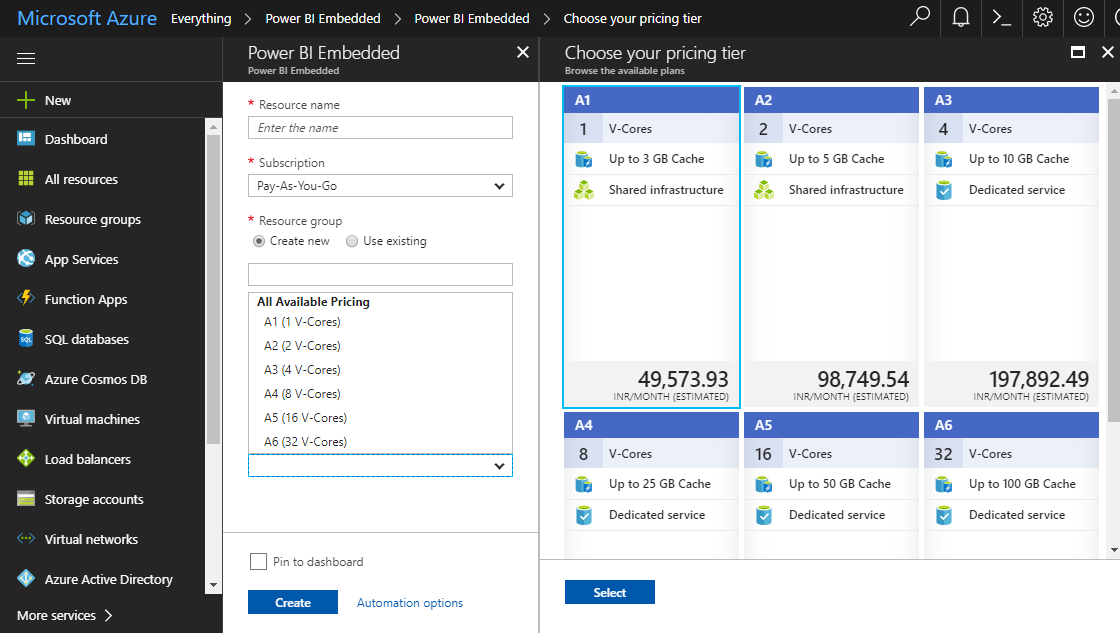Toggle the hamburger menu in sidebar

tap(26, 59)
